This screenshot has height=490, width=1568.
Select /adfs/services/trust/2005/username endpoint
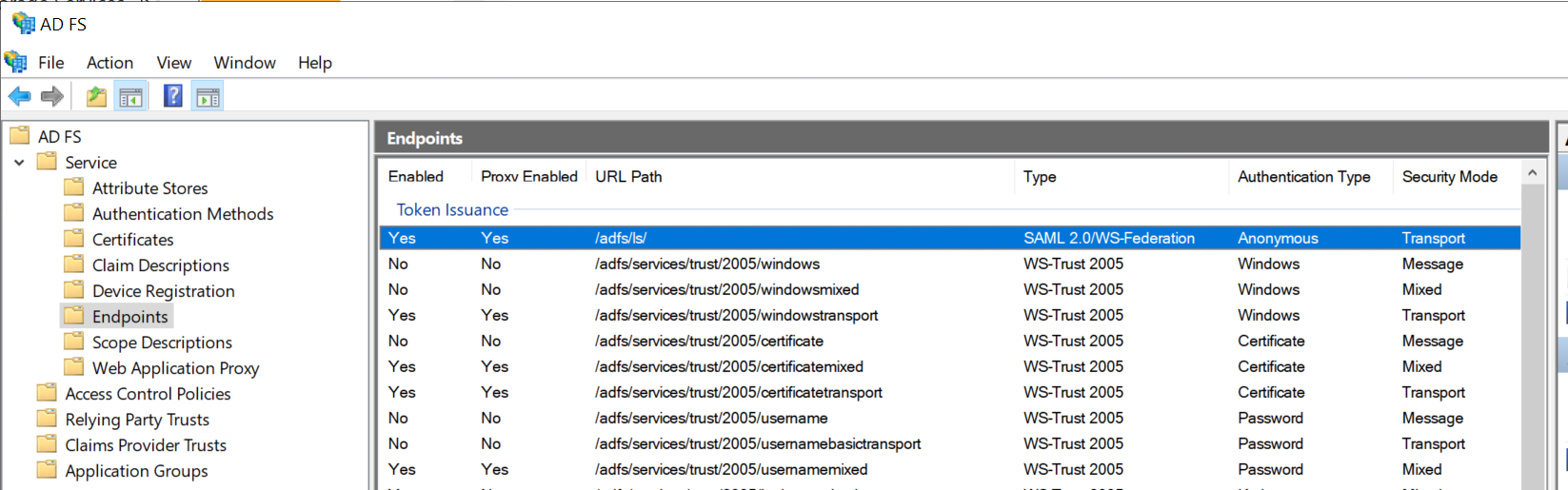(x=711, y=418)
